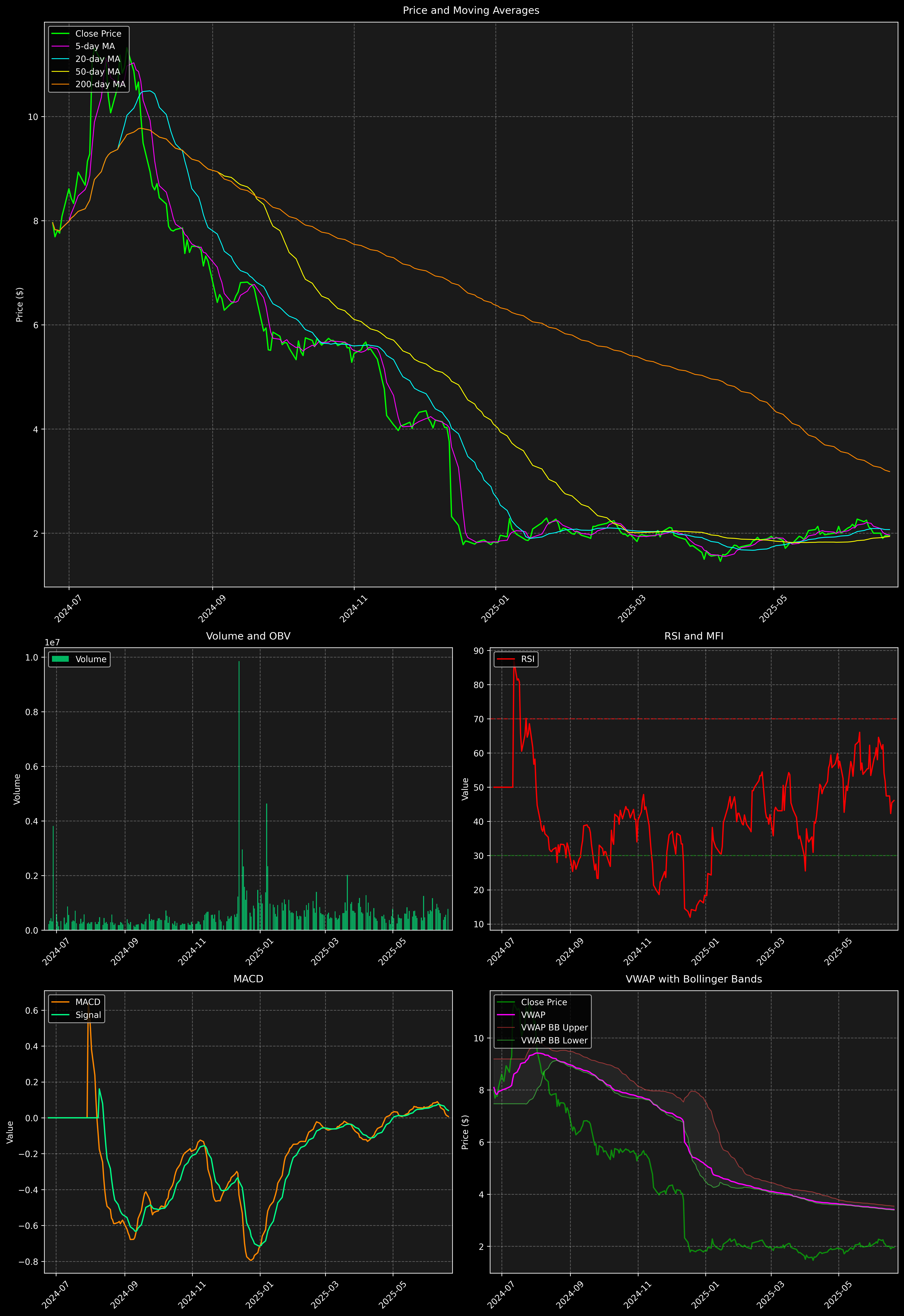
Task: Click the 'MACD' chart title
Action: click(248, 979)
